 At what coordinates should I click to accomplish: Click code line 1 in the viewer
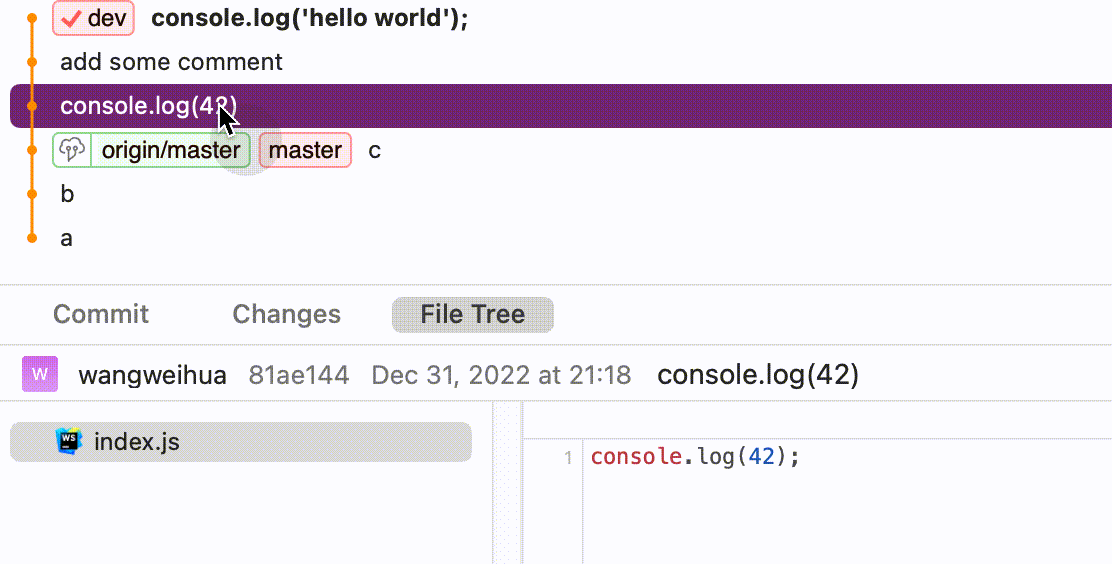[x=695, y=457]
